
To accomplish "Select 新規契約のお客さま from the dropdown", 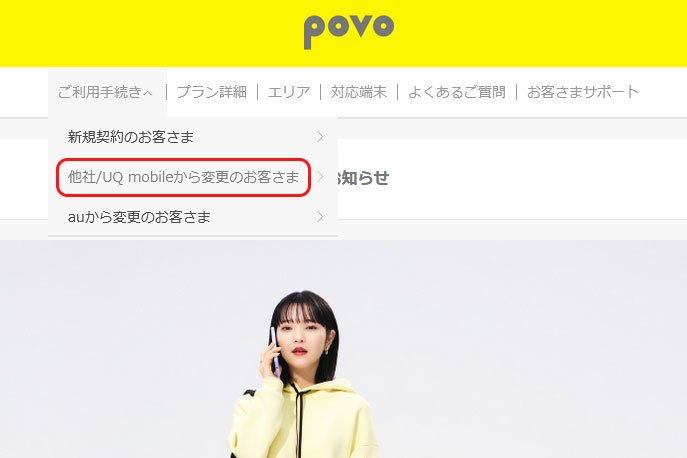I will (131, 137).
